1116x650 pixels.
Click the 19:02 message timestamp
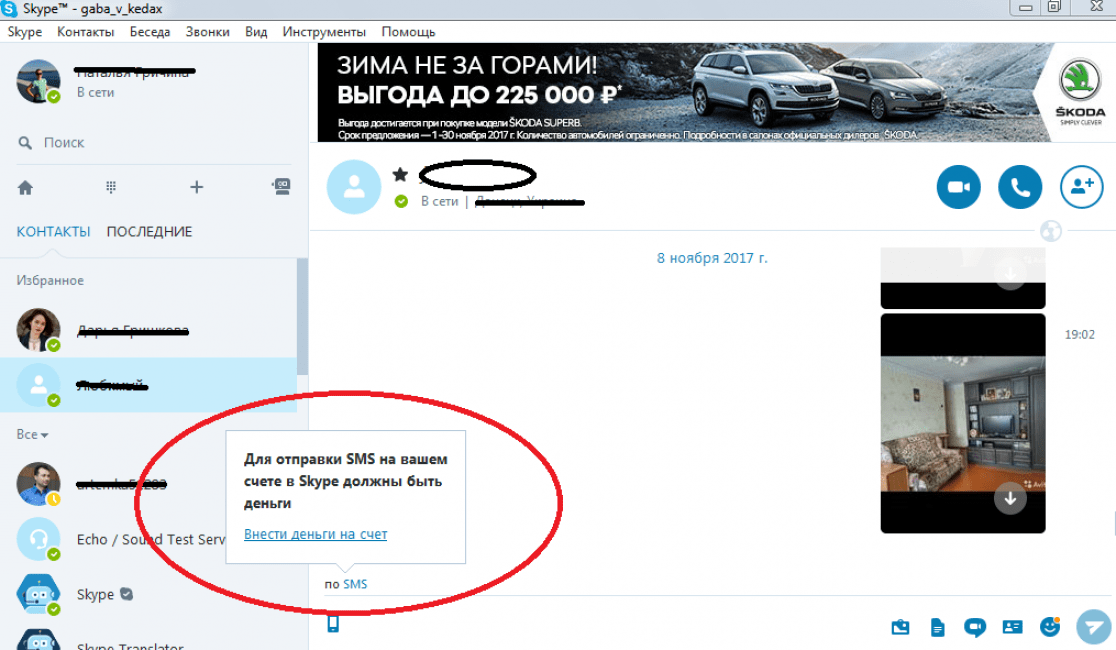[1079, 335]
